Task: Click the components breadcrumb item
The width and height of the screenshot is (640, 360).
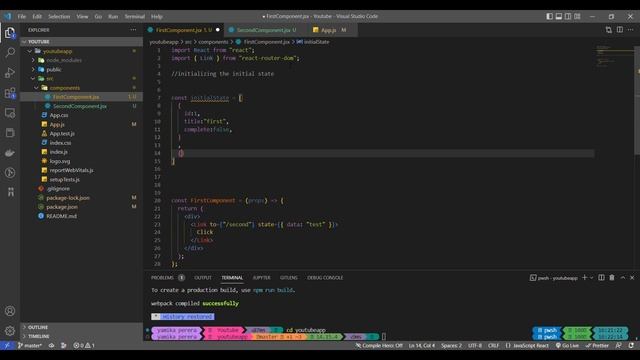Action: pyautogui.click(x=213, y=42)
